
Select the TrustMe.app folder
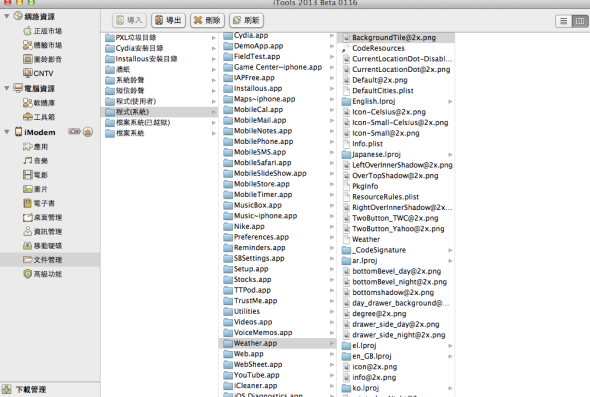pos(277,301)
